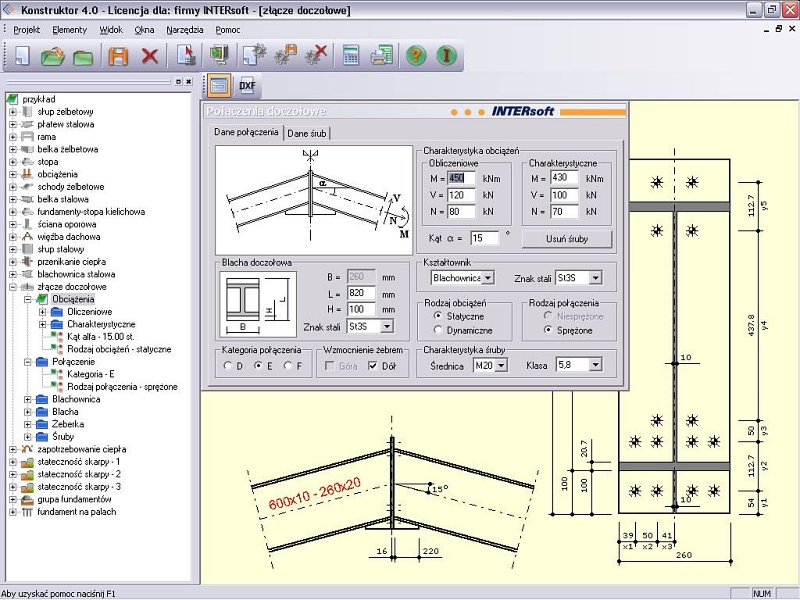800x600 pixels.
Task: Export drawing with the DXF icon
Action: (x=247, y=85)
